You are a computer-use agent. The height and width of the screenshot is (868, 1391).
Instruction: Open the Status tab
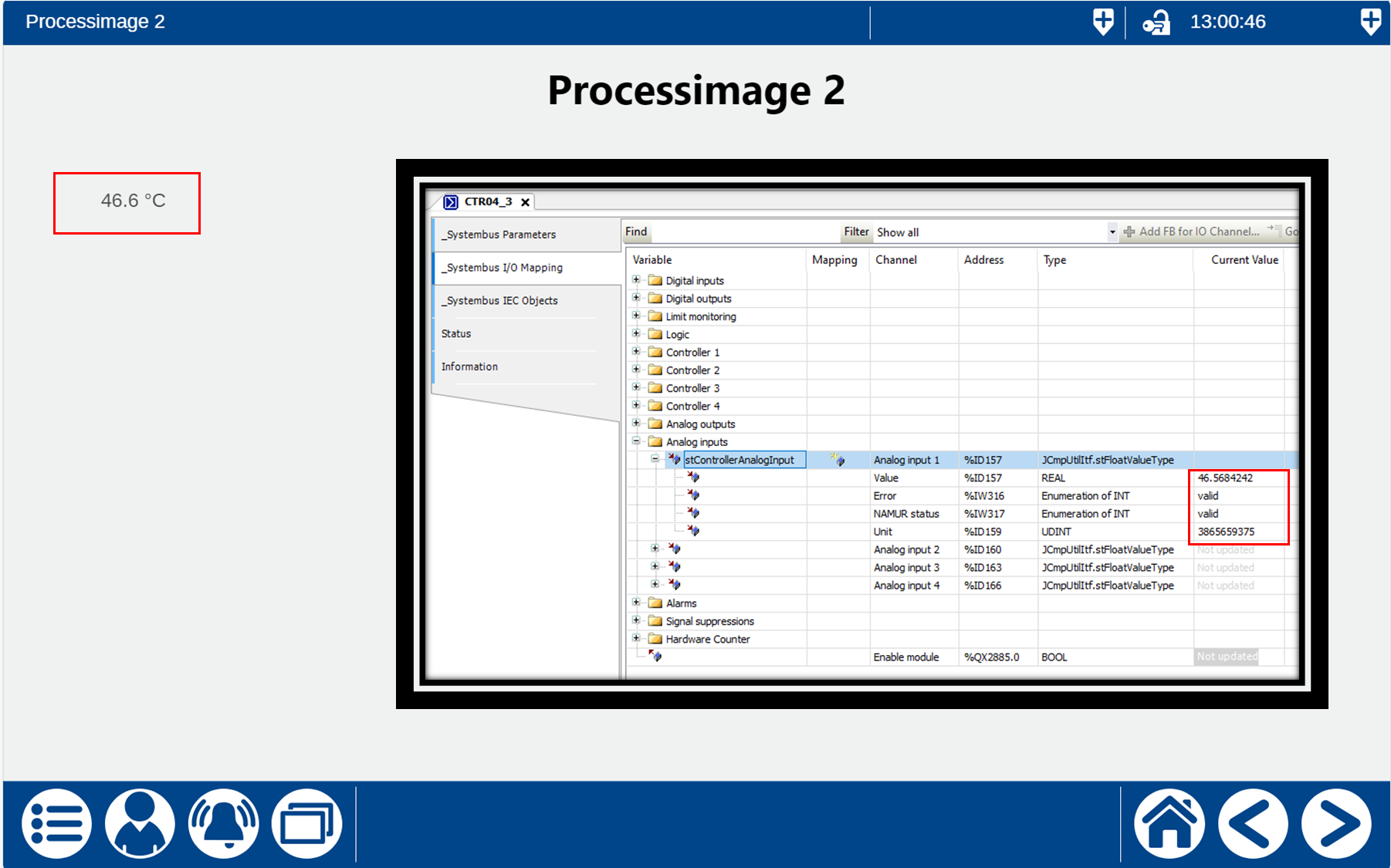[x=456, y=334]
